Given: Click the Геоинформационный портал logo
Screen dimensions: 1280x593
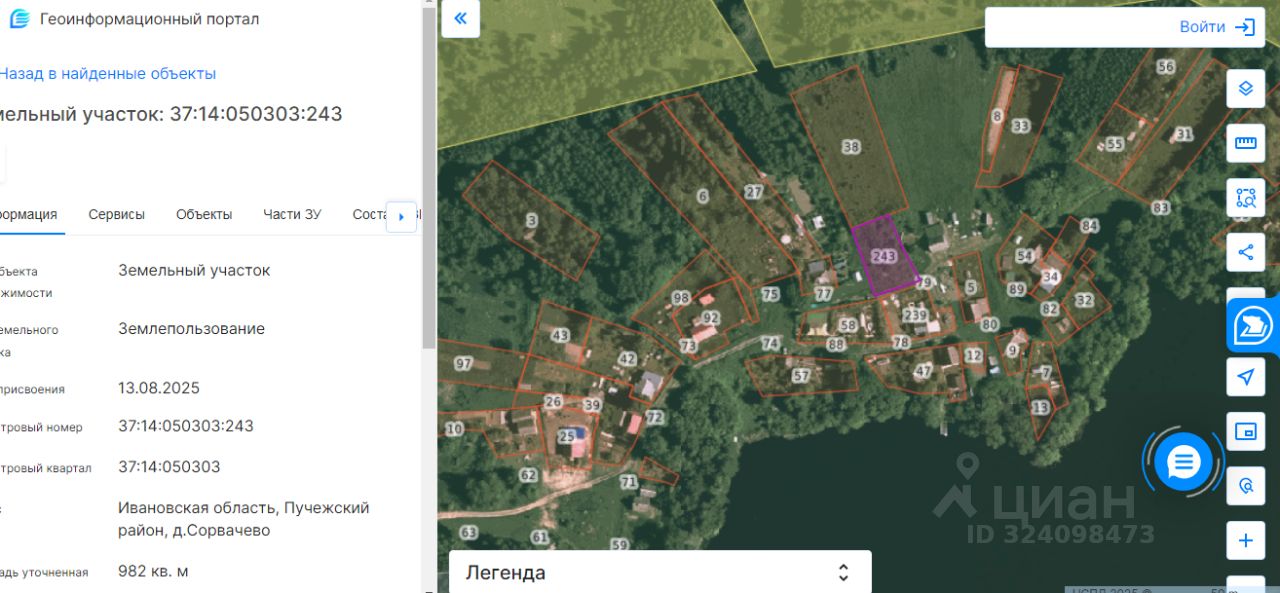Looking at the screenshot, I should (19, 19).
